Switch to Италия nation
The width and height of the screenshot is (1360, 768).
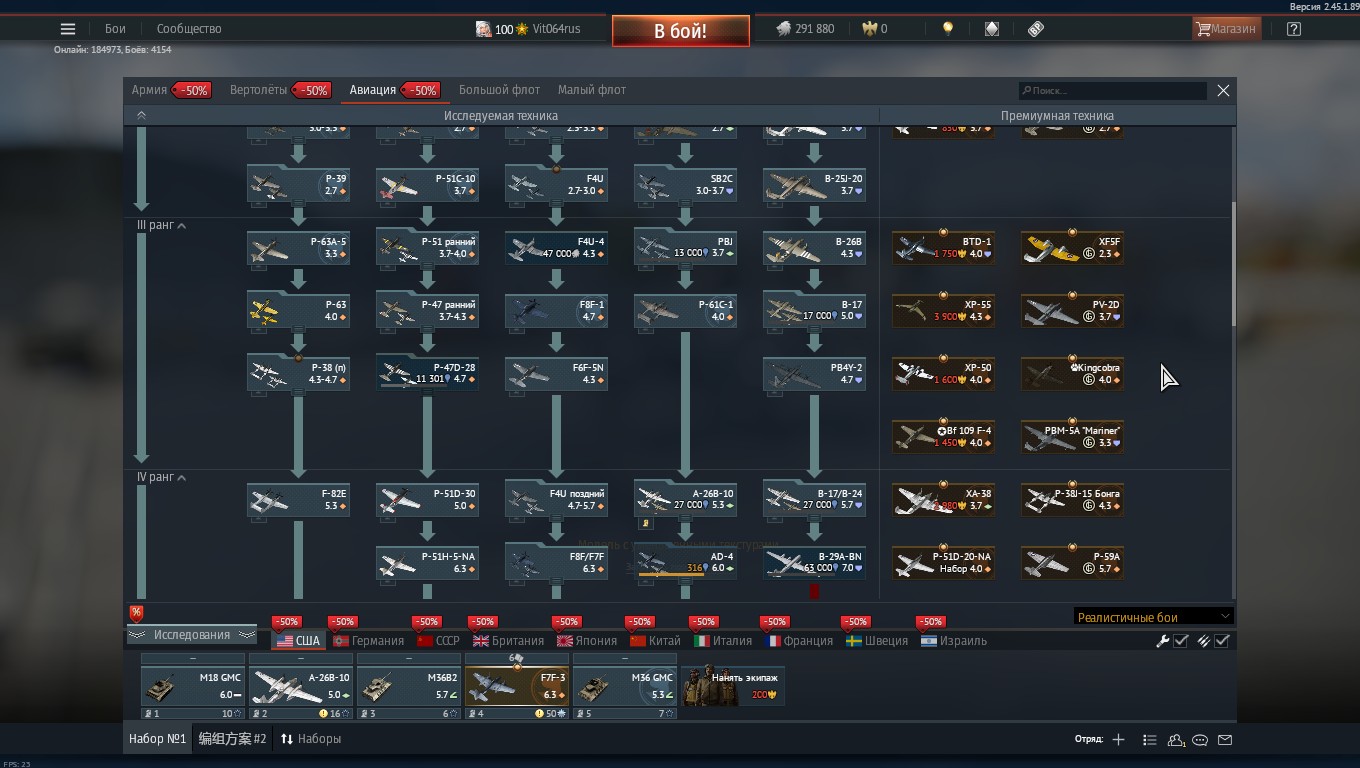tap(723, 641)
